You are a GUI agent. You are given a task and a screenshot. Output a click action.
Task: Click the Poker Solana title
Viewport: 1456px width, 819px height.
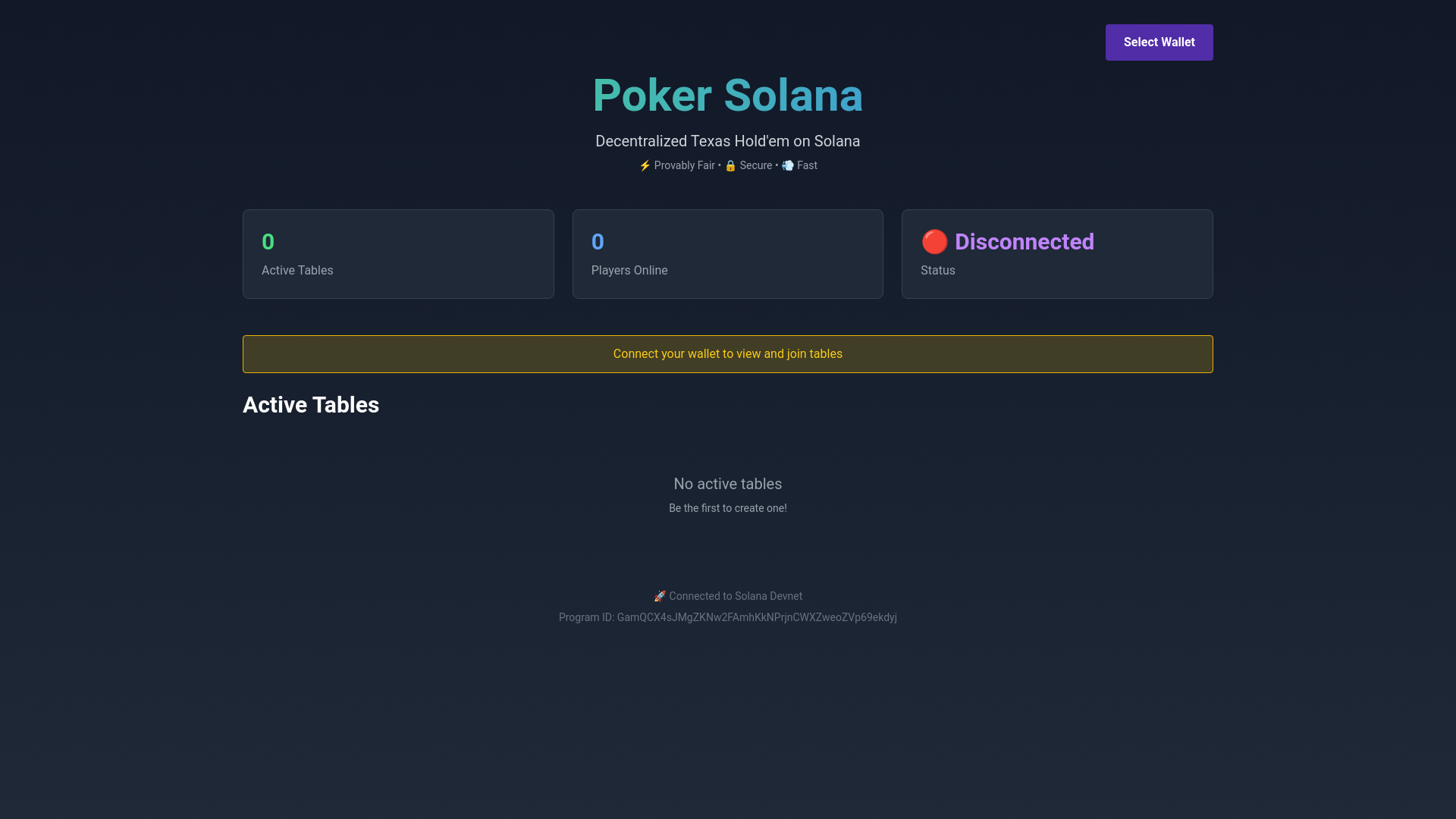727,96
